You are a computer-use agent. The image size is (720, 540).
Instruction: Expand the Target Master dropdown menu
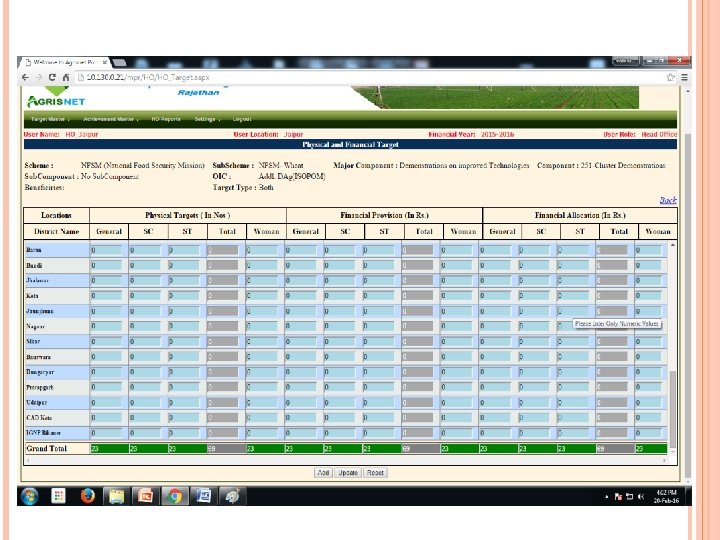(x=50, y=119)
